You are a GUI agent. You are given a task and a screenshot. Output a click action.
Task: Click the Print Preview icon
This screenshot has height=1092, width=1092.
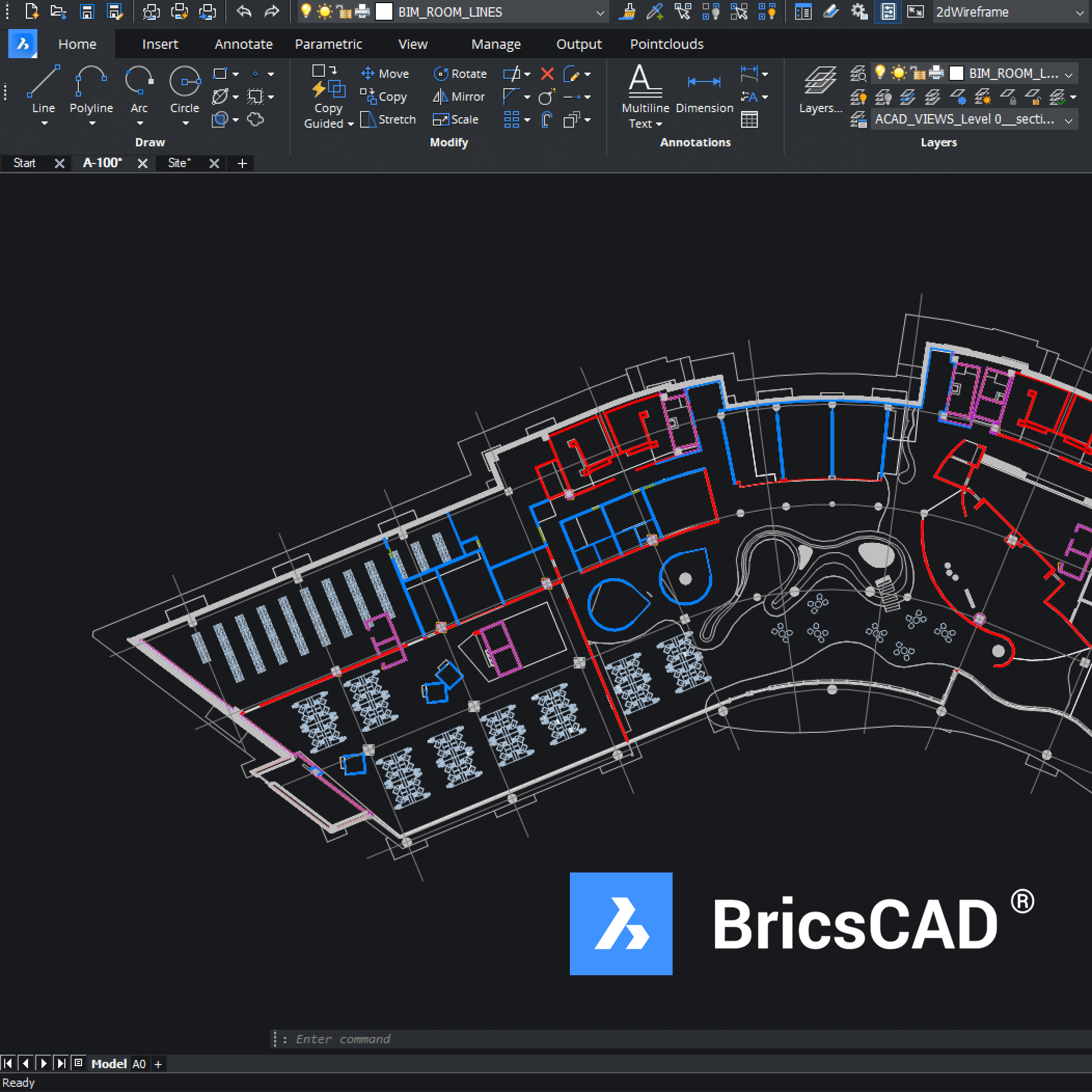152,11
